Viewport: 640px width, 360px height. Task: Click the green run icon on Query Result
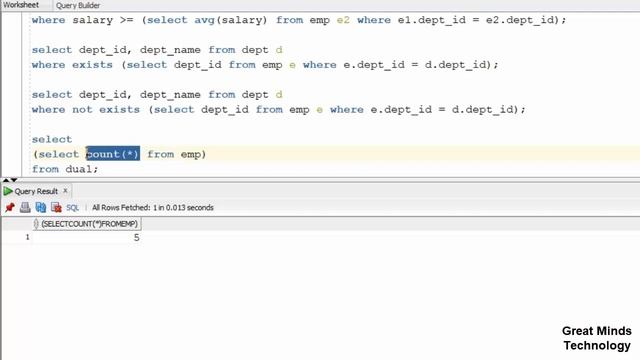[8, 191]
